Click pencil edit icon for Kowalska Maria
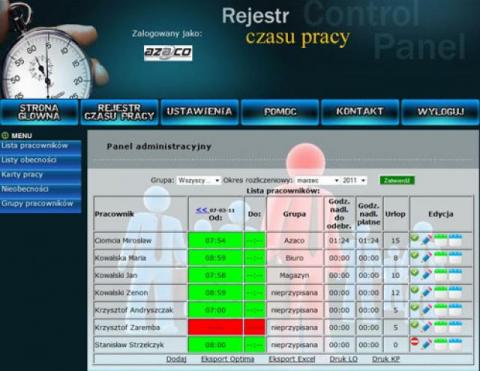Screen dimensions: 480x371 click(x=426, y=257)
